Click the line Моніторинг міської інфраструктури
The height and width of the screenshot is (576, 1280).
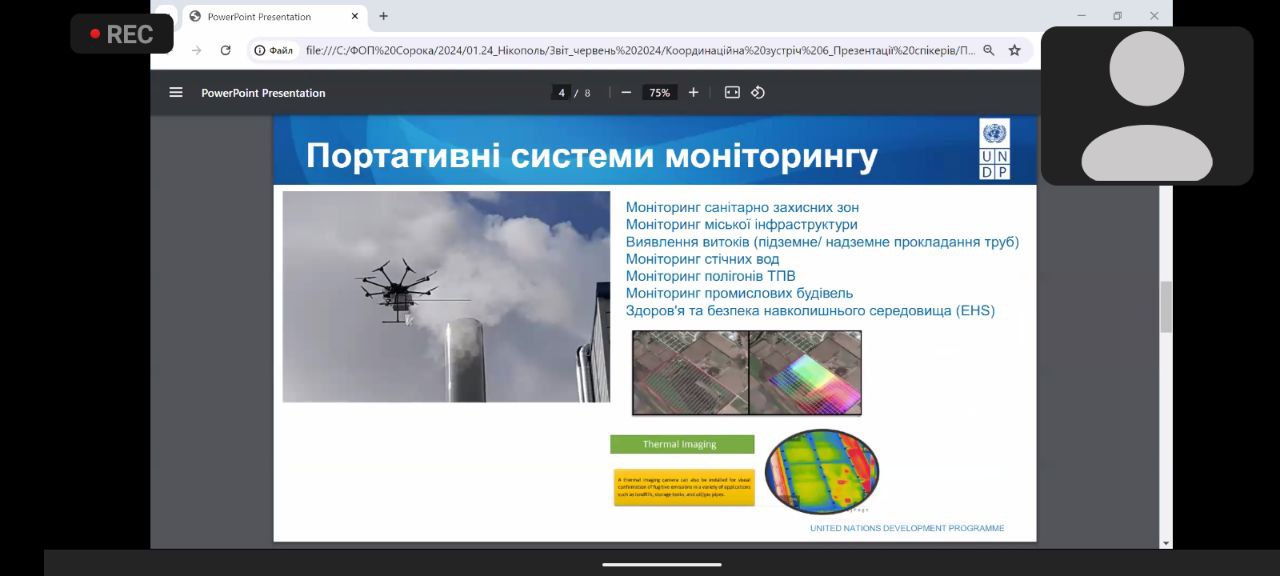[741, 225]
